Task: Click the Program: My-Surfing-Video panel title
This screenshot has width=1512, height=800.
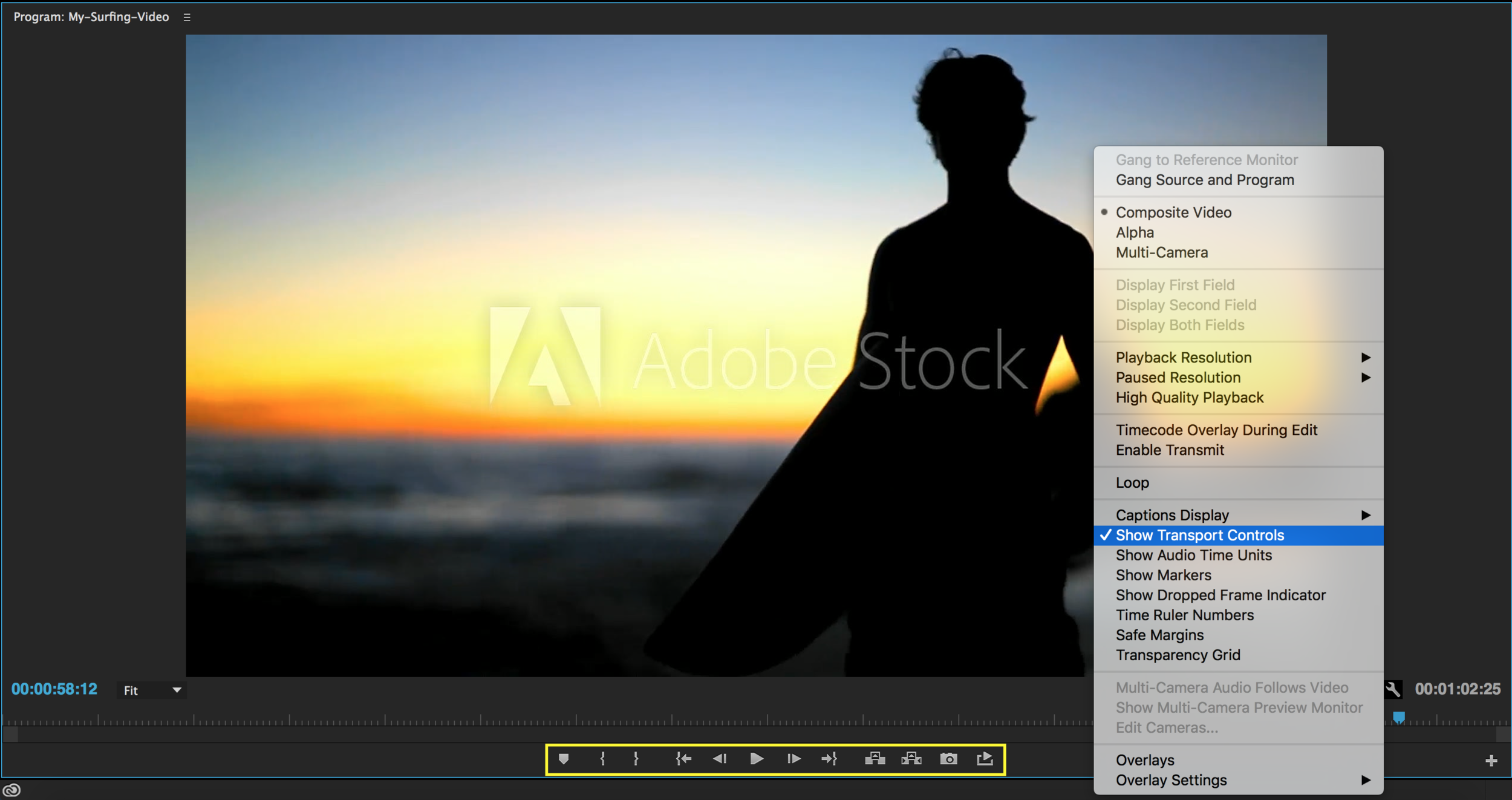Action: coord(91,17)
